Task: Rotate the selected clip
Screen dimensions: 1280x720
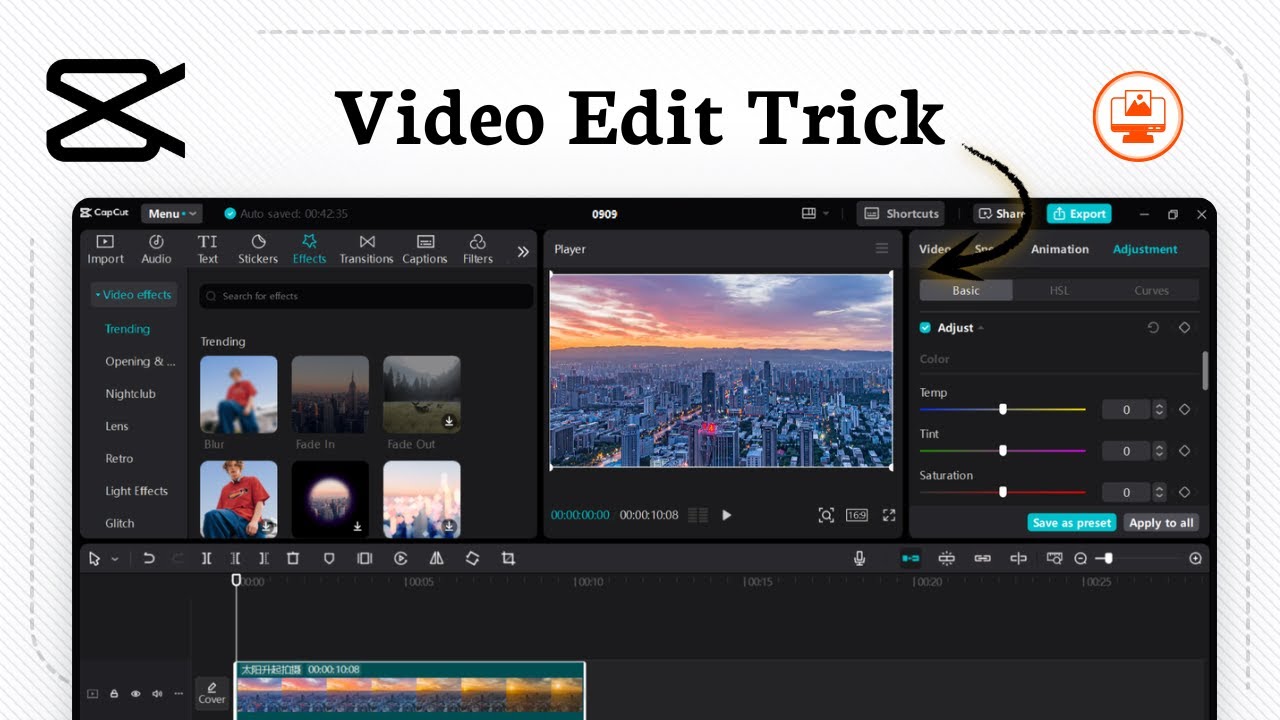Action: (472, 558)
